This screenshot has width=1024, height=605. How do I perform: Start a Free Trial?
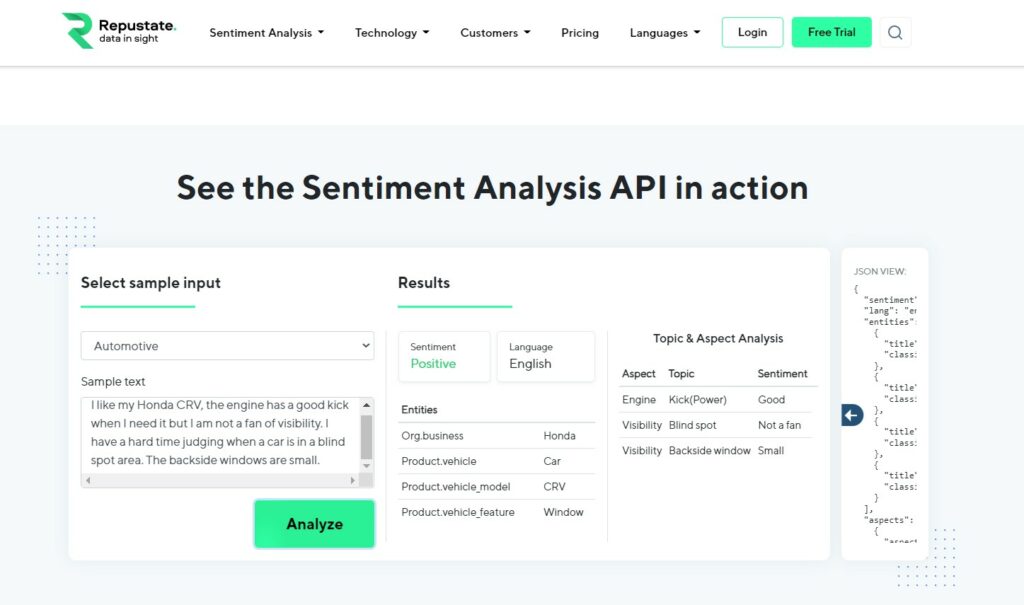pos(831,32)
